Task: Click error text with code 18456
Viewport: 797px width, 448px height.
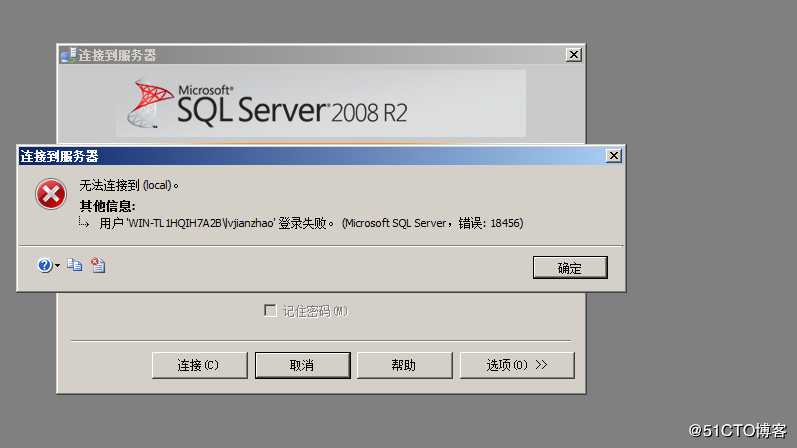Action: point(311,223)
